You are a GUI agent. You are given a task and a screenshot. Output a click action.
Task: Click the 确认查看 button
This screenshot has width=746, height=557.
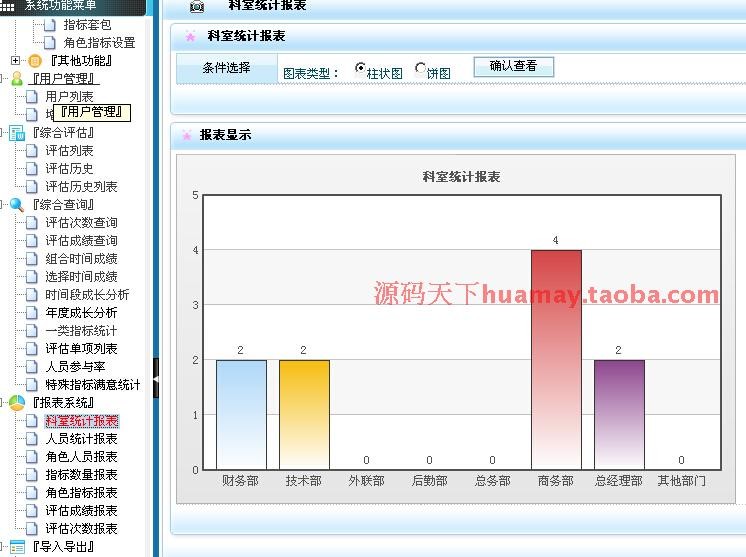point(513,66)
